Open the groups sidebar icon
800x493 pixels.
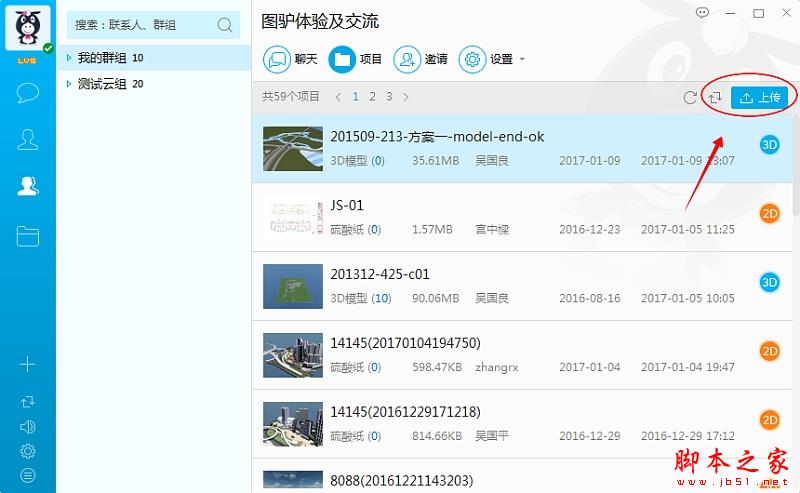point(28,186)
